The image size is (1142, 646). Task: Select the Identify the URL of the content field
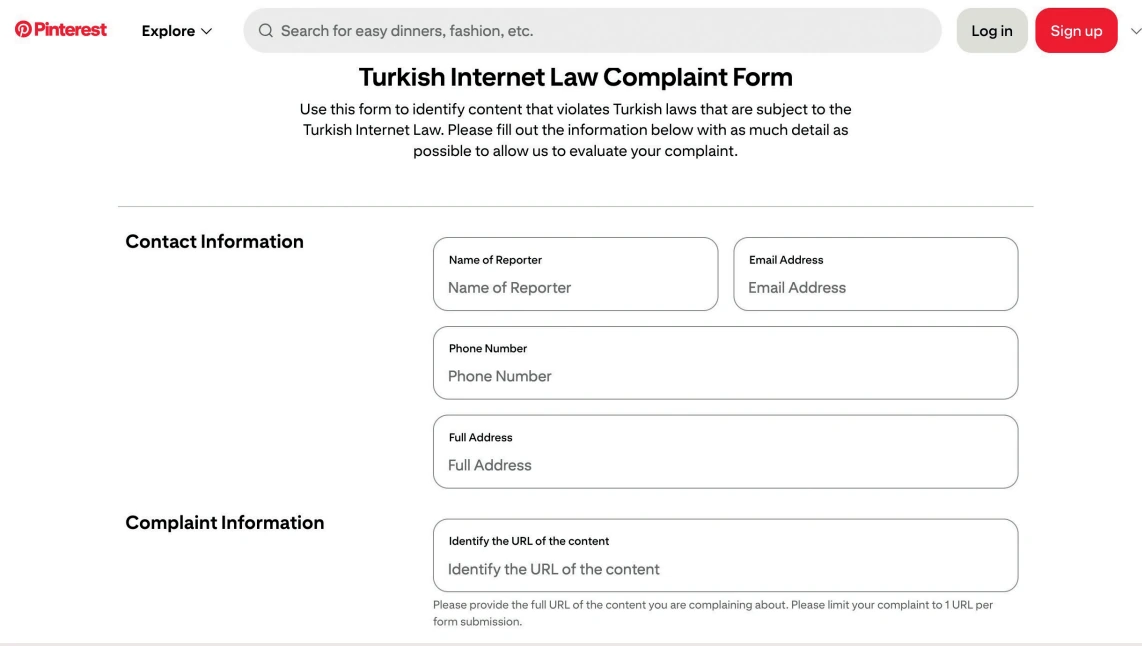click(x=725, y=555)
